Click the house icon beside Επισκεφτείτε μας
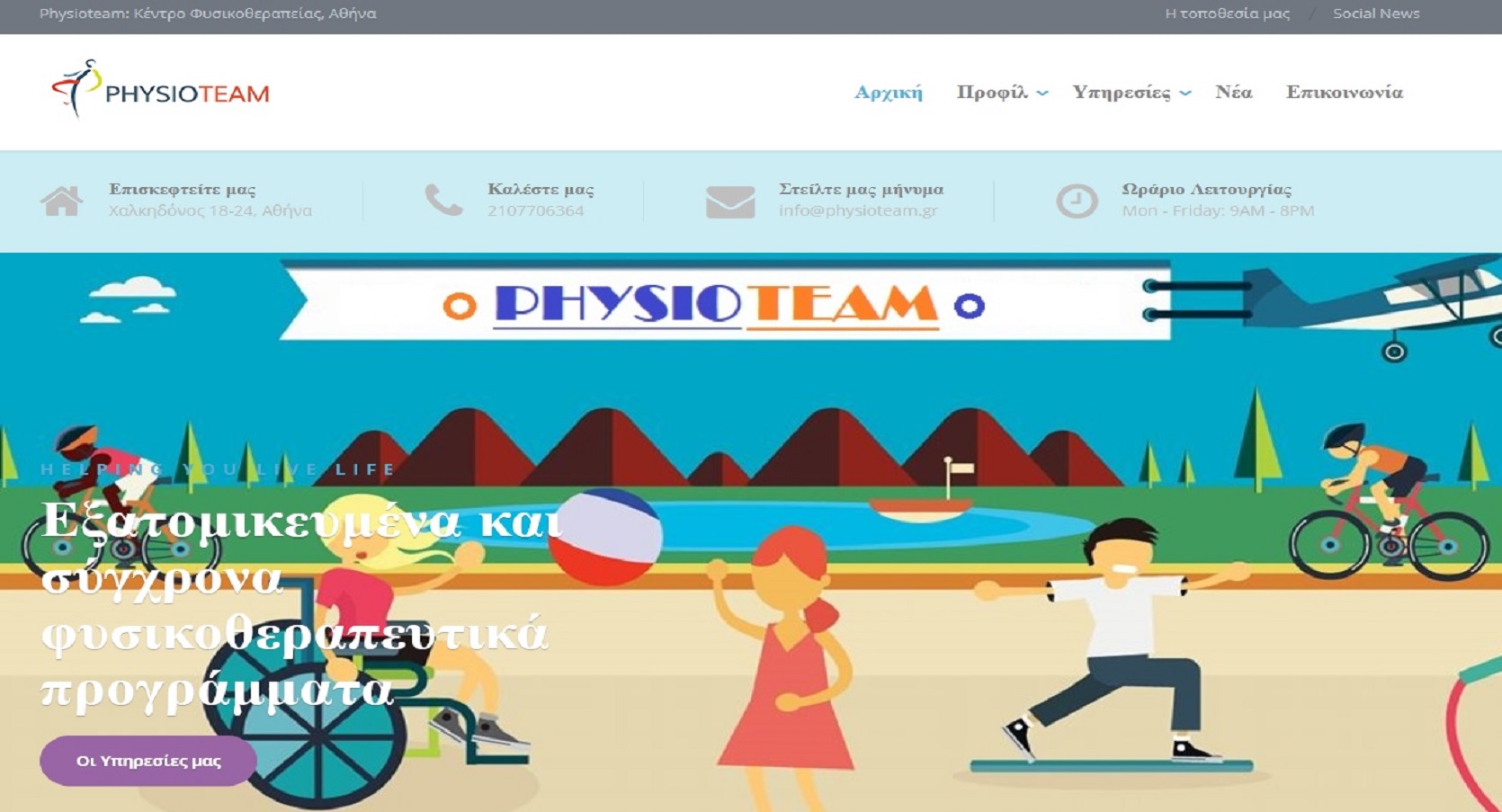 tap(61, 201)
